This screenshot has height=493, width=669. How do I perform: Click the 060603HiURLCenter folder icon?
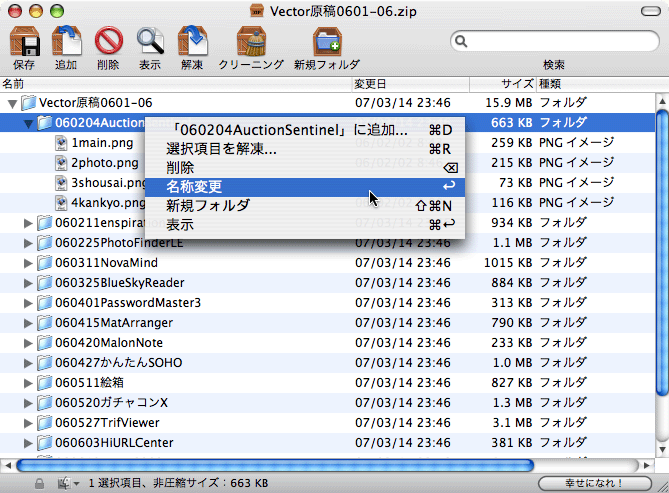pyautogui.click(x=44, y=443)
